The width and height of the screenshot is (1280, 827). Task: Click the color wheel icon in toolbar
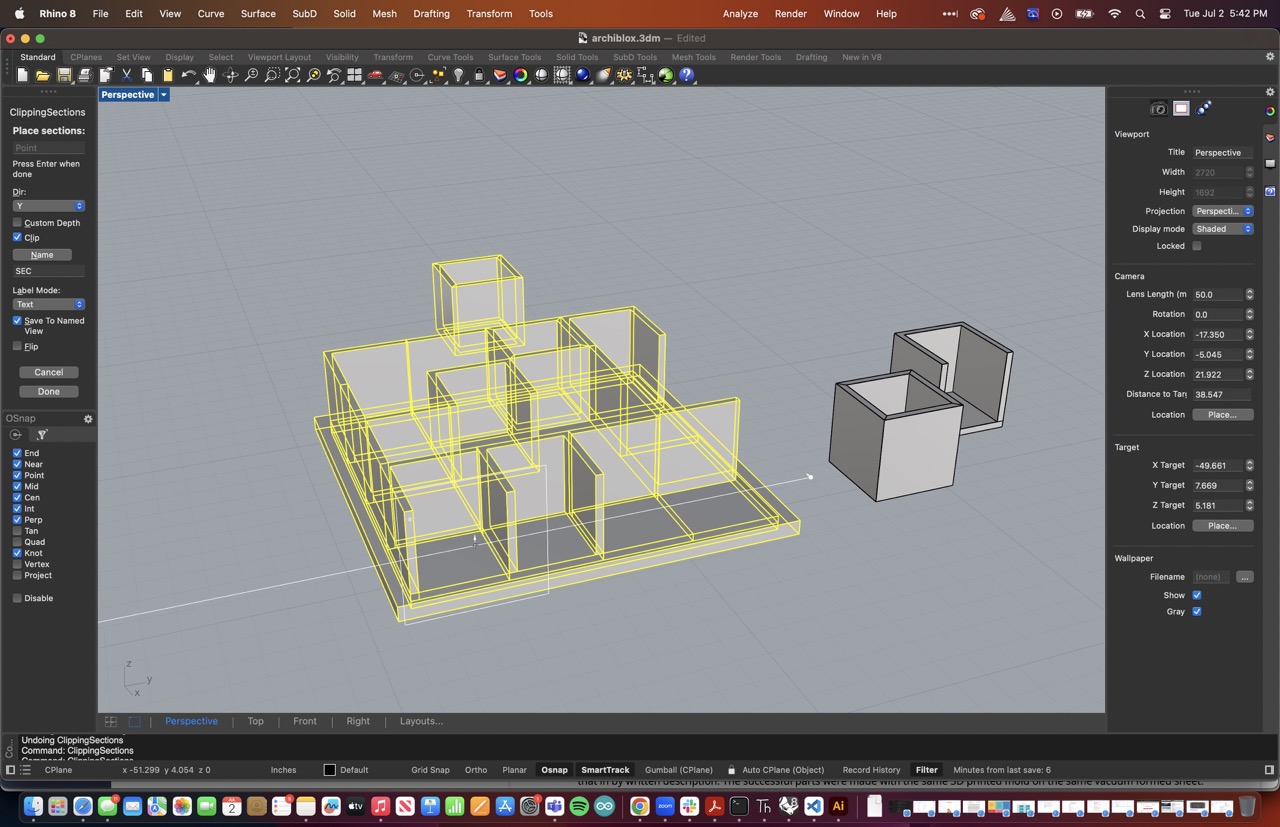pyautogui.click(x=521, y=75)
